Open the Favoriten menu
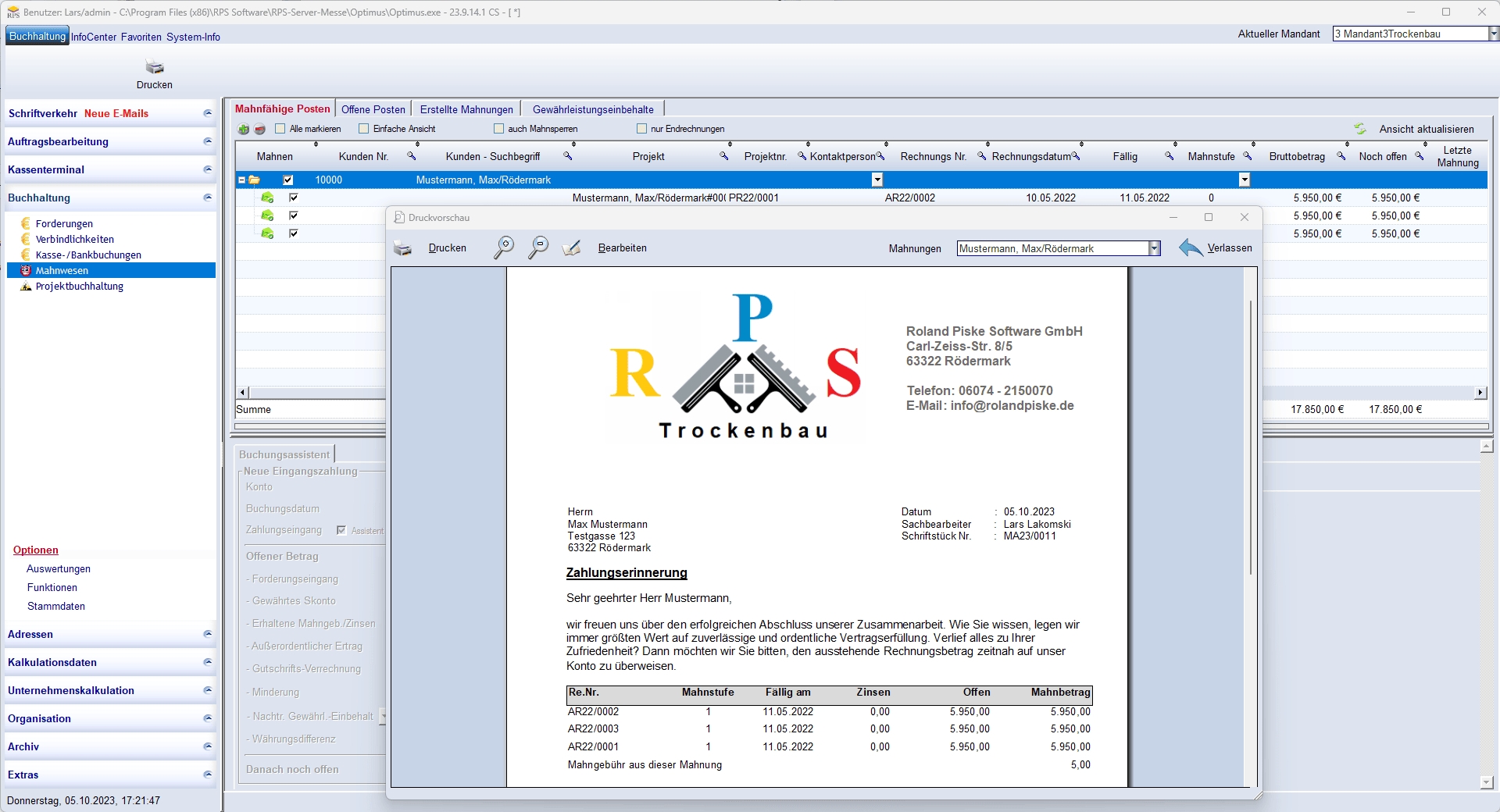 [141, 37]
